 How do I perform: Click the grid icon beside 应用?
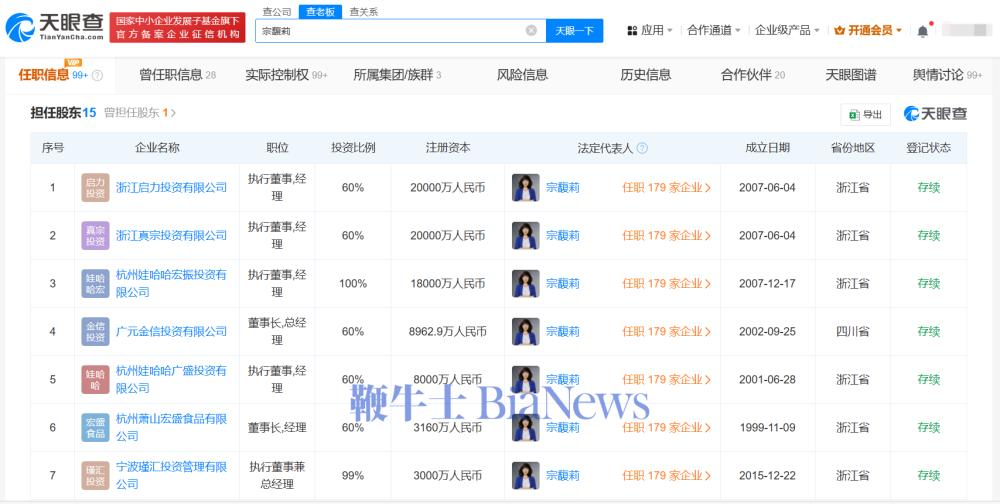[632, 31]
